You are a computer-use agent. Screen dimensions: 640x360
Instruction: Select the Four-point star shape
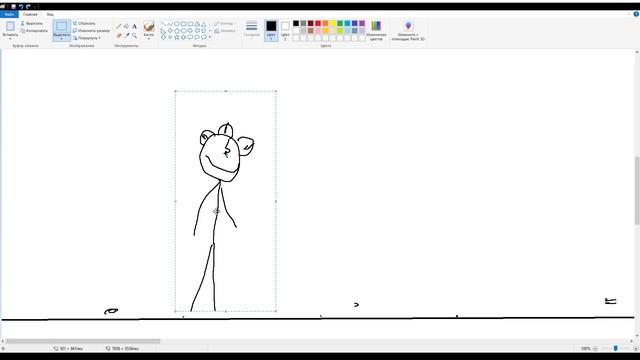tap(170, 37)
